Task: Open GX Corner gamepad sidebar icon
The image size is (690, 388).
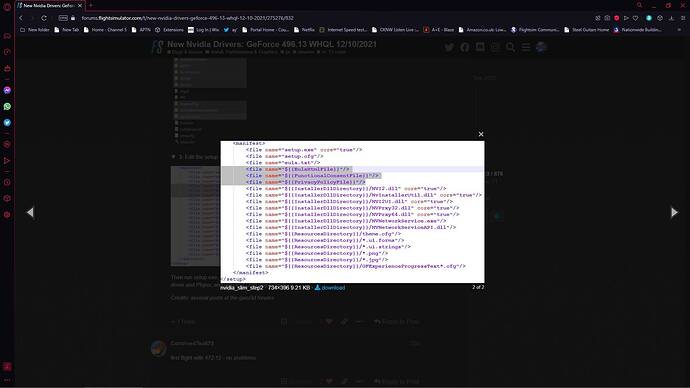Action: point(7,36)
